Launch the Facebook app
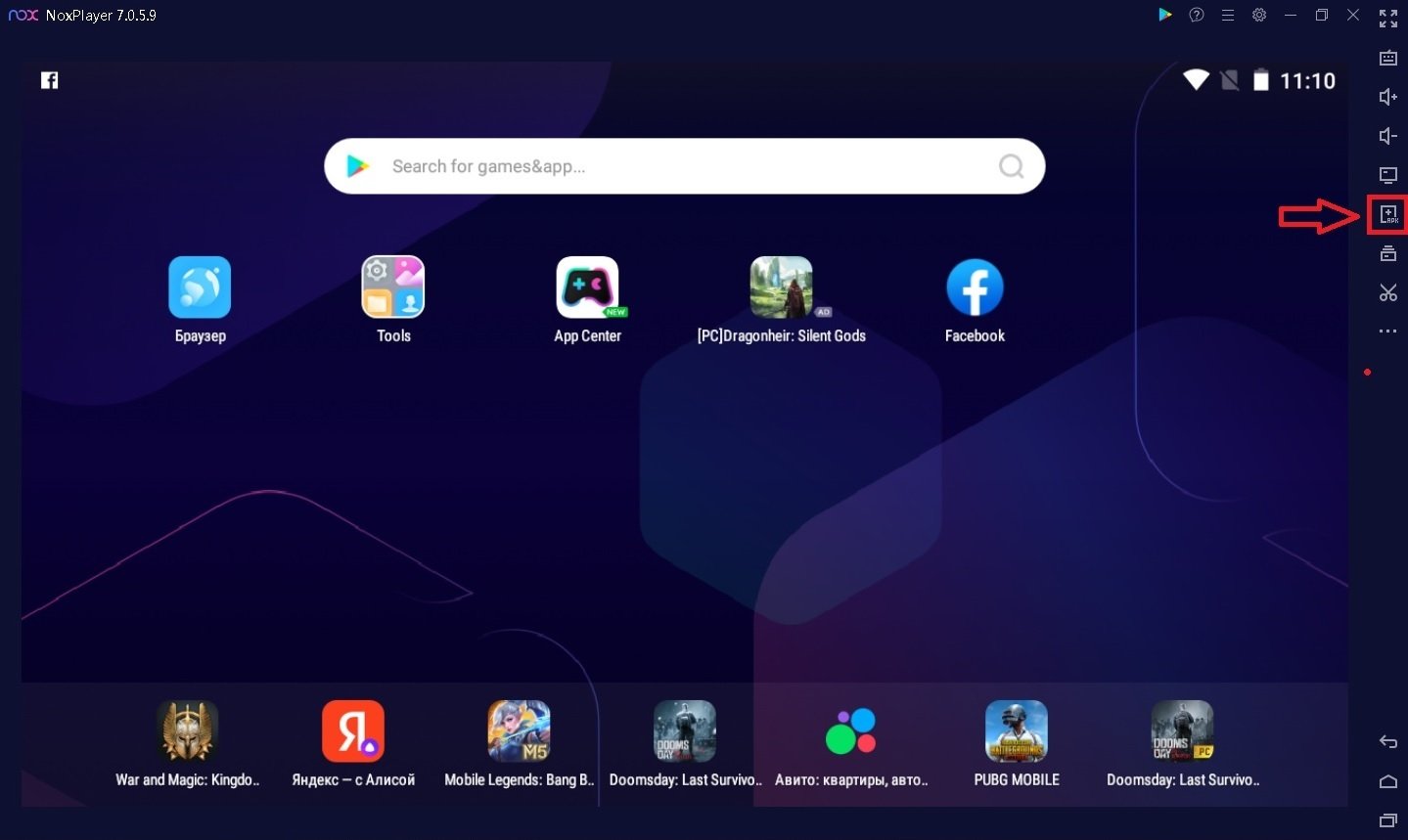The width and height of the screenshot is (1408, 840). pyautogui.click(x=975, y=288)
